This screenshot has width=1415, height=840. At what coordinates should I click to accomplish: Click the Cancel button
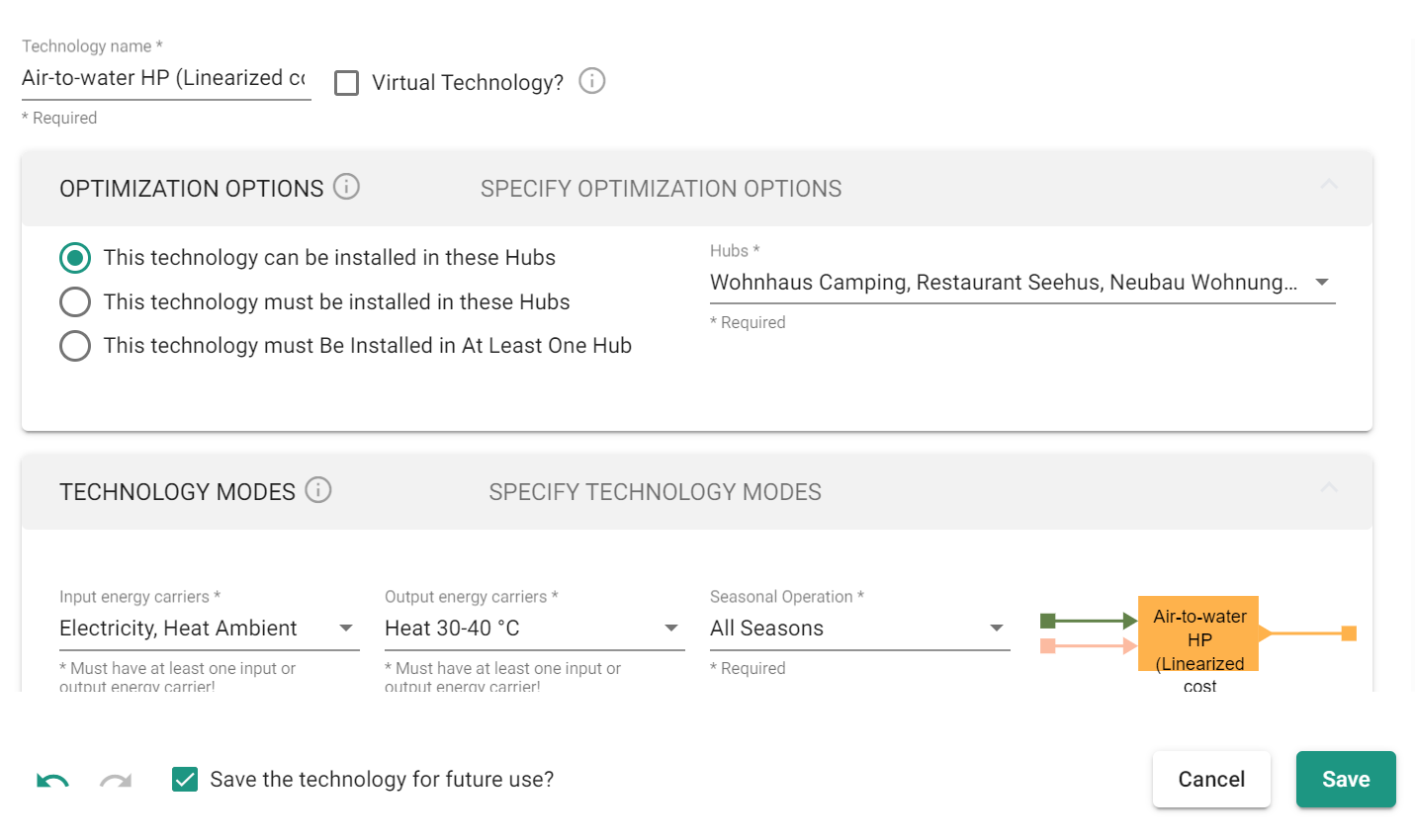[x=1210, y=780]
